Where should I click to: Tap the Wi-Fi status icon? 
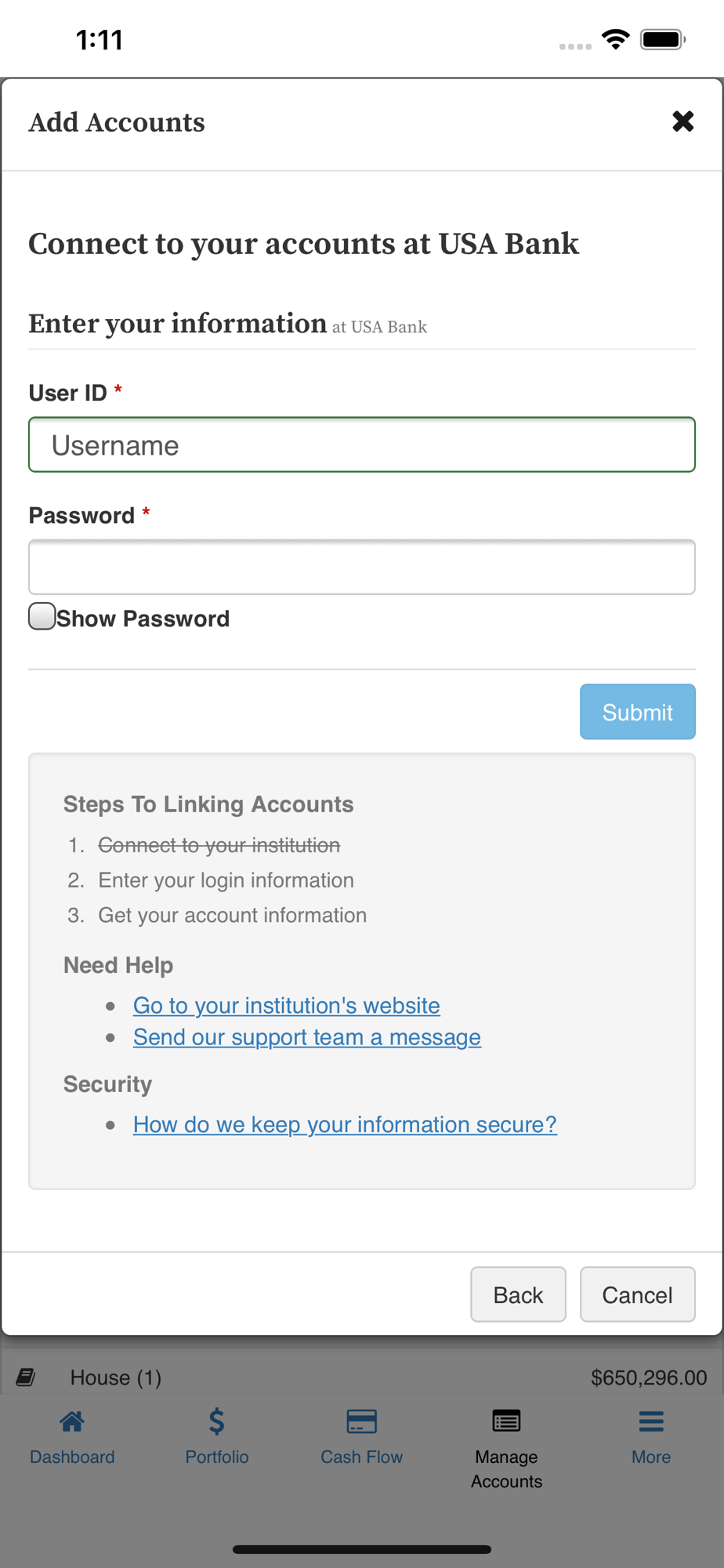tap(616, 39)
